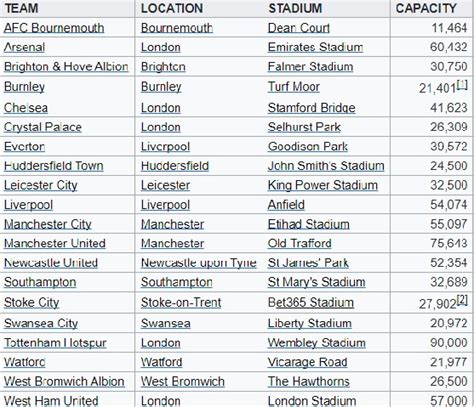The image size is (474, 407).
Task: Click St Mary's Stadium link
Action: coord(316,282)
